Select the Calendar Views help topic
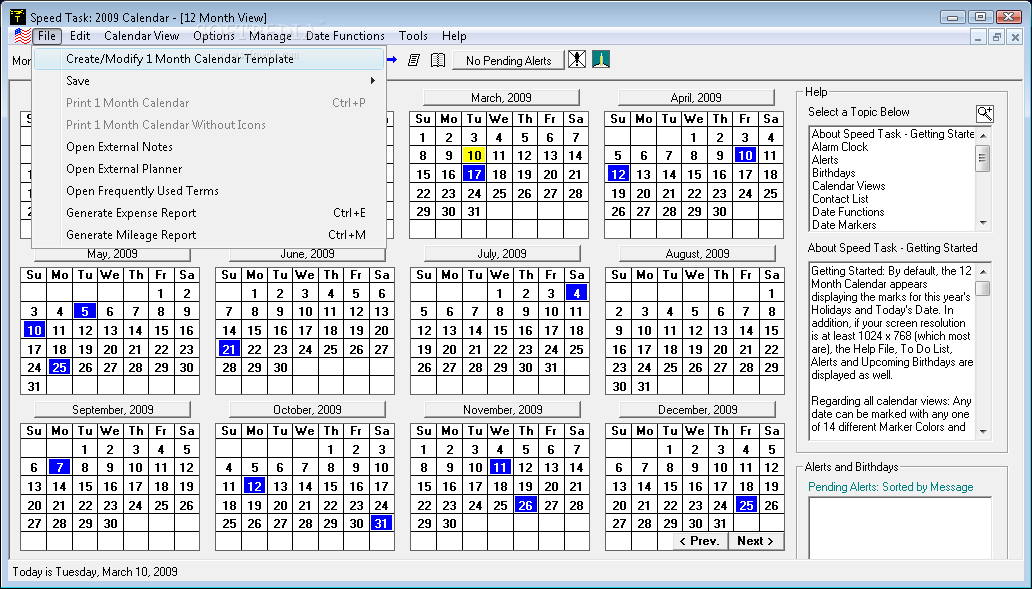This screenshot has width=1032, height=589. (848, 186)
